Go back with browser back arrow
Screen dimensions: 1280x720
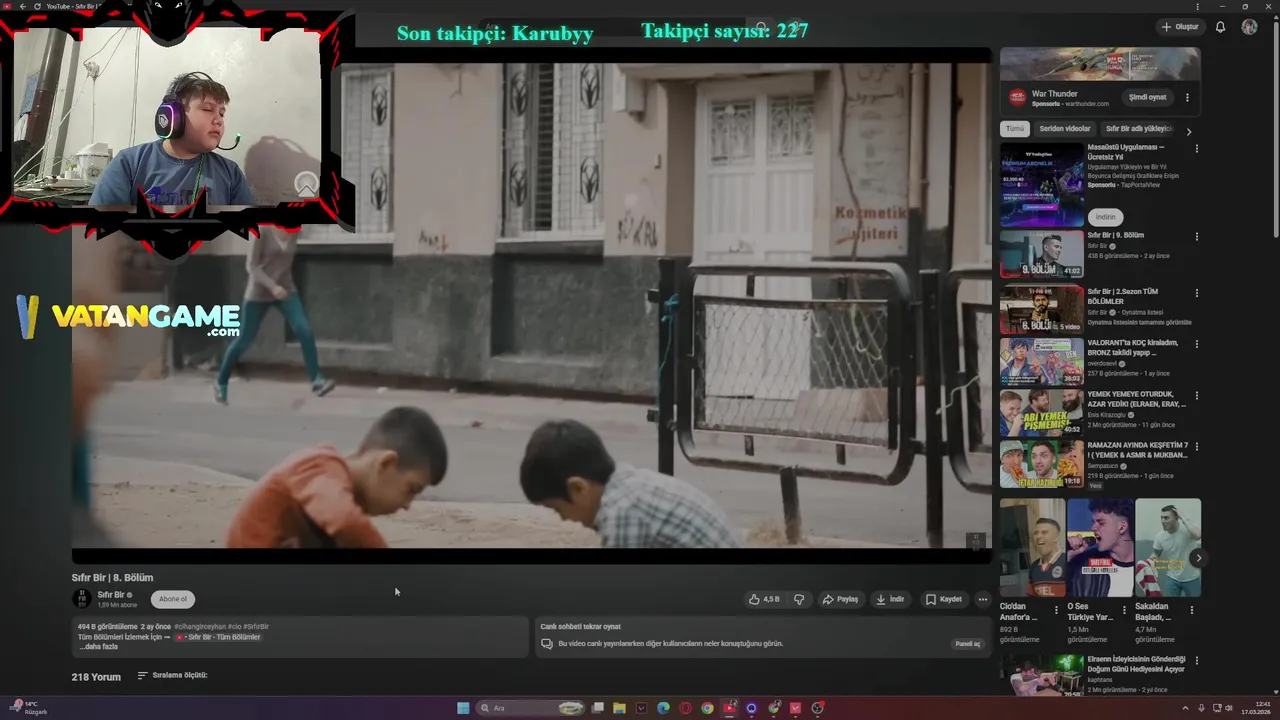[x=22, y=6]
